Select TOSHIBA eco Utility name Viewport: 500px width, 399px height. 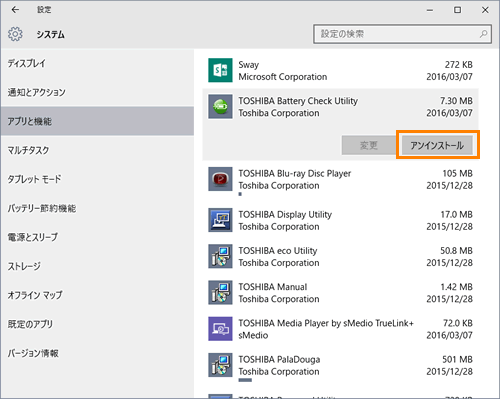pyautogui.click(x=278, y=251)
